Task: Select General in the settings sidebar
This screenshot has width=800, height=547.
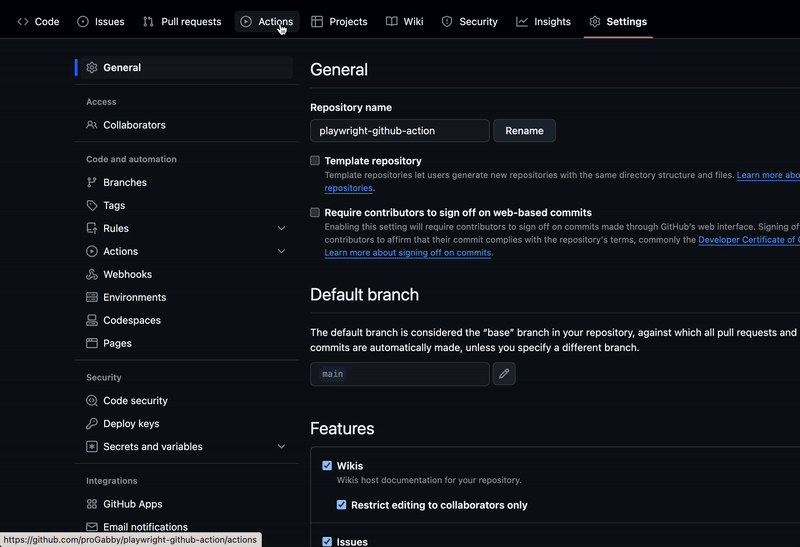Action: [x=186, y=67]
